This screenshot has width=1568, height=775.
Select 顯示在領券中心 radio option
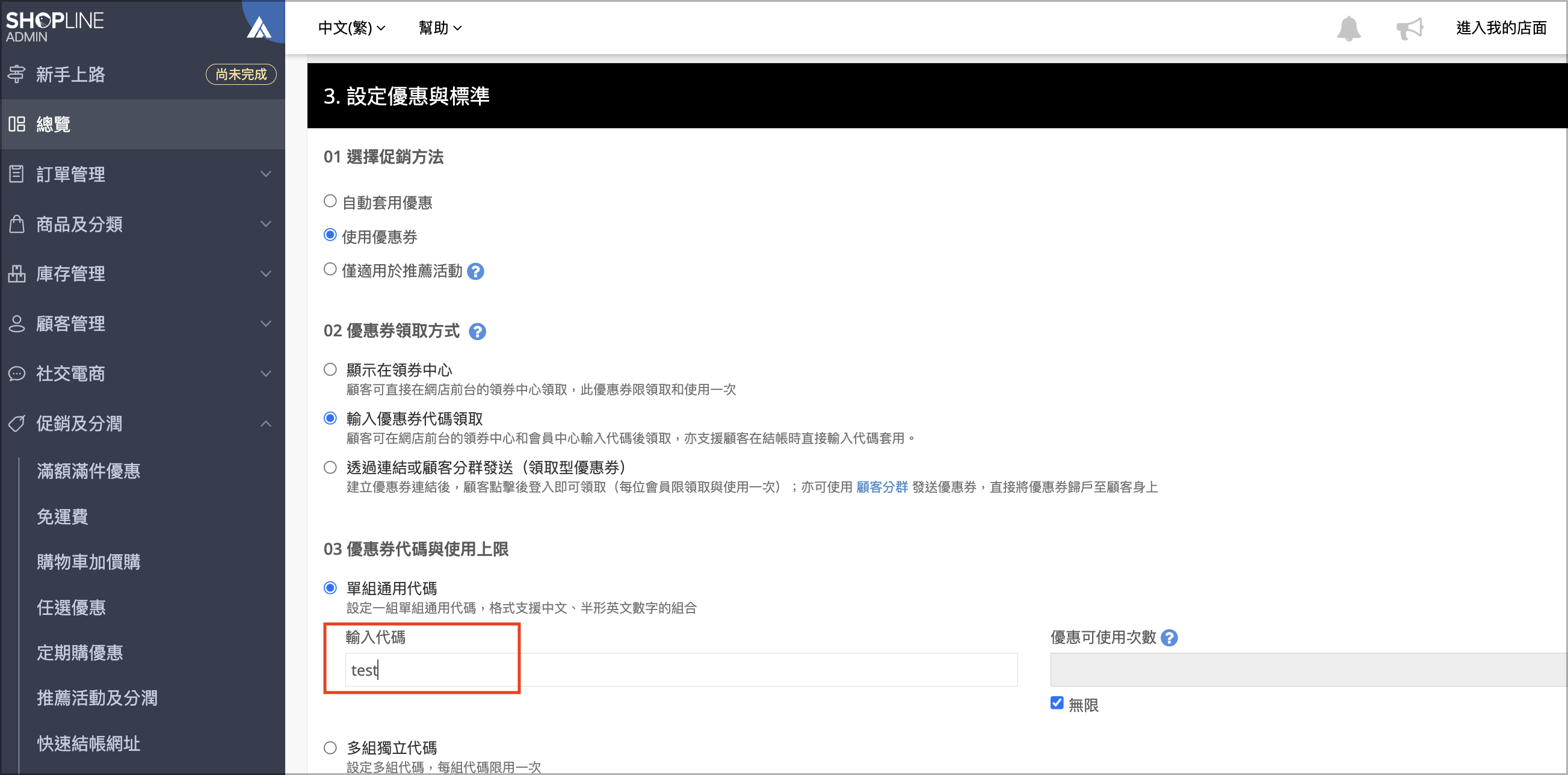[x=330, y=369]
